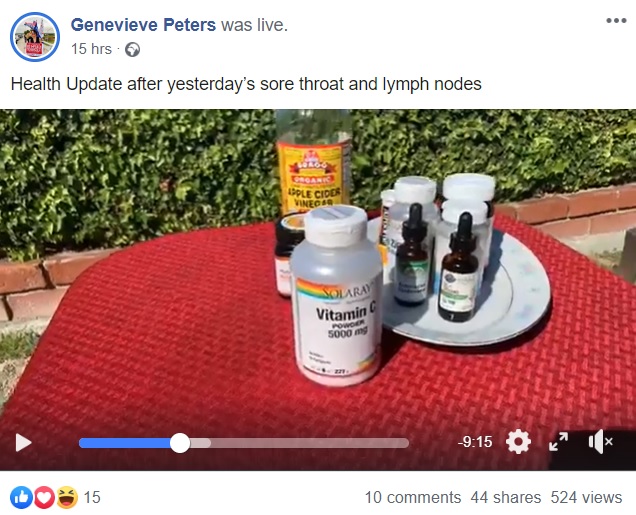Click the public globe privacy icon
636x515 pixels.
133,49
